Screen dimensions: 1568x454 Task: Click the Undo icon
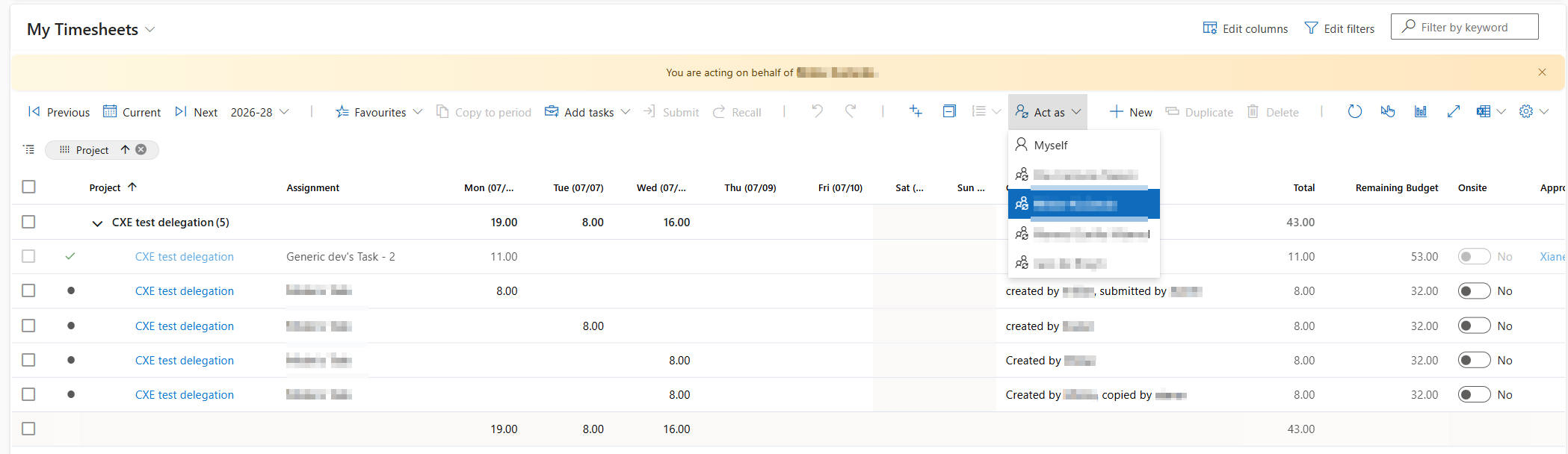coord(817,111)
